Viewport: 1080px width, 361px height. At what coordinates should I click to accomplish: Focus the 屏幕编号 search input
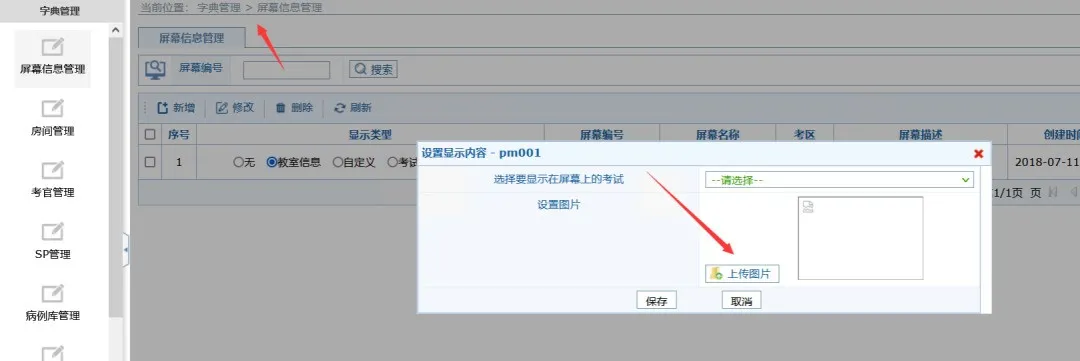click(x=287, y=70)
